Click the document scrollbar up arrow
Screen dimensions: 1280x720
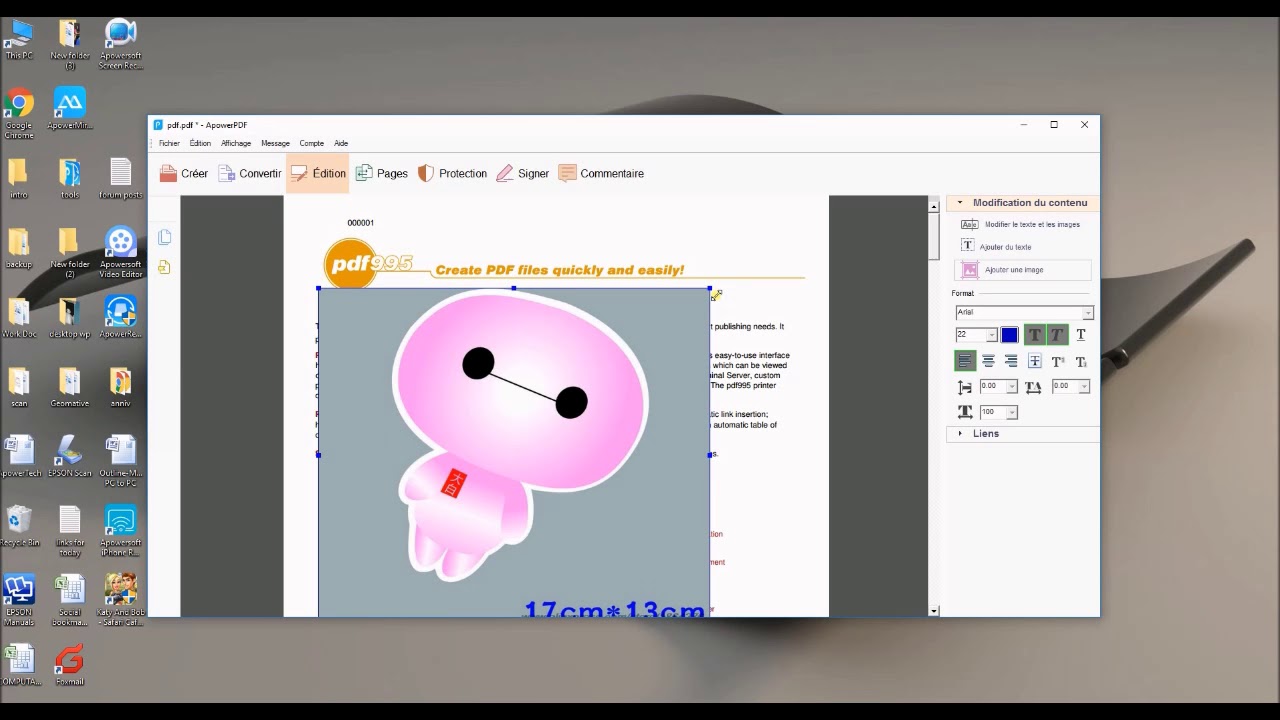click(x=934, y=207)
